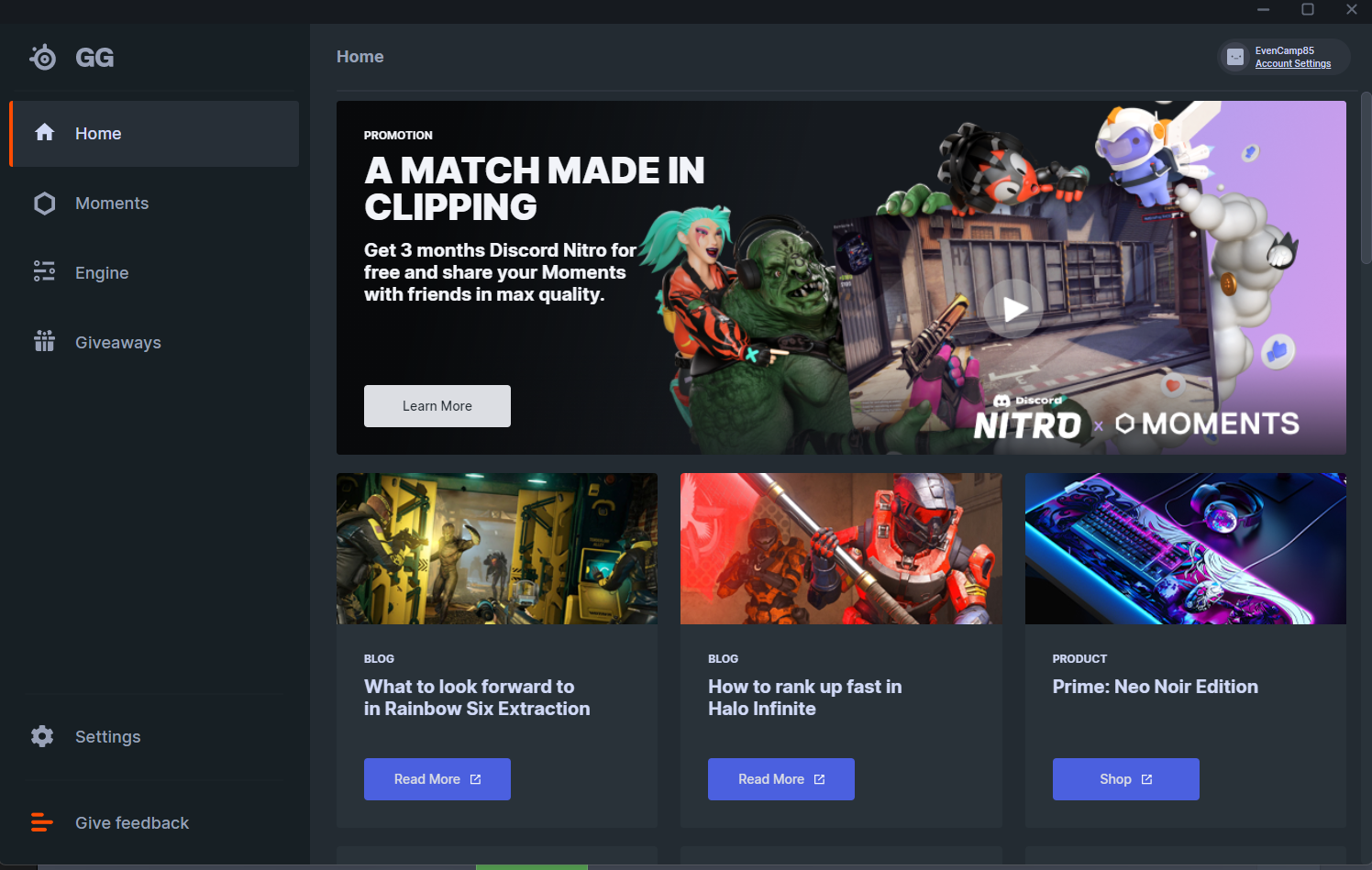Click the EvenCamp85 account avatar icon

[1235, 57]
